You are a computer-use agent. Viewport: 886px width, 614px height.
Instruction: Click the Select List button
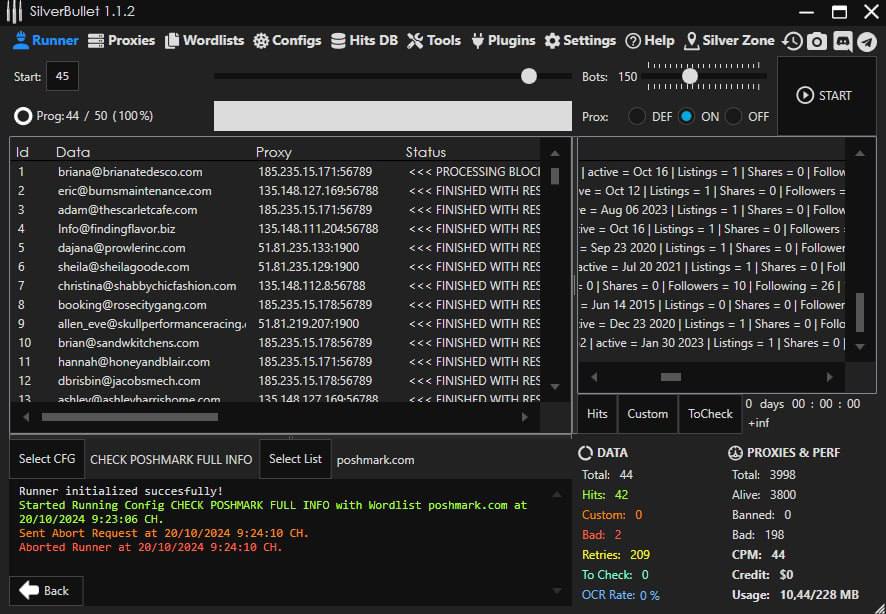(295, 459)
